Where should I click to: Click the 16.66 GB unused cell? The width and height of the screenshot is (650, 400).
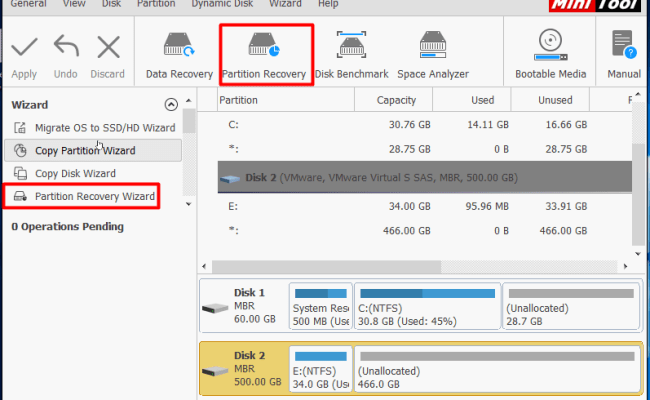[566, 124]
